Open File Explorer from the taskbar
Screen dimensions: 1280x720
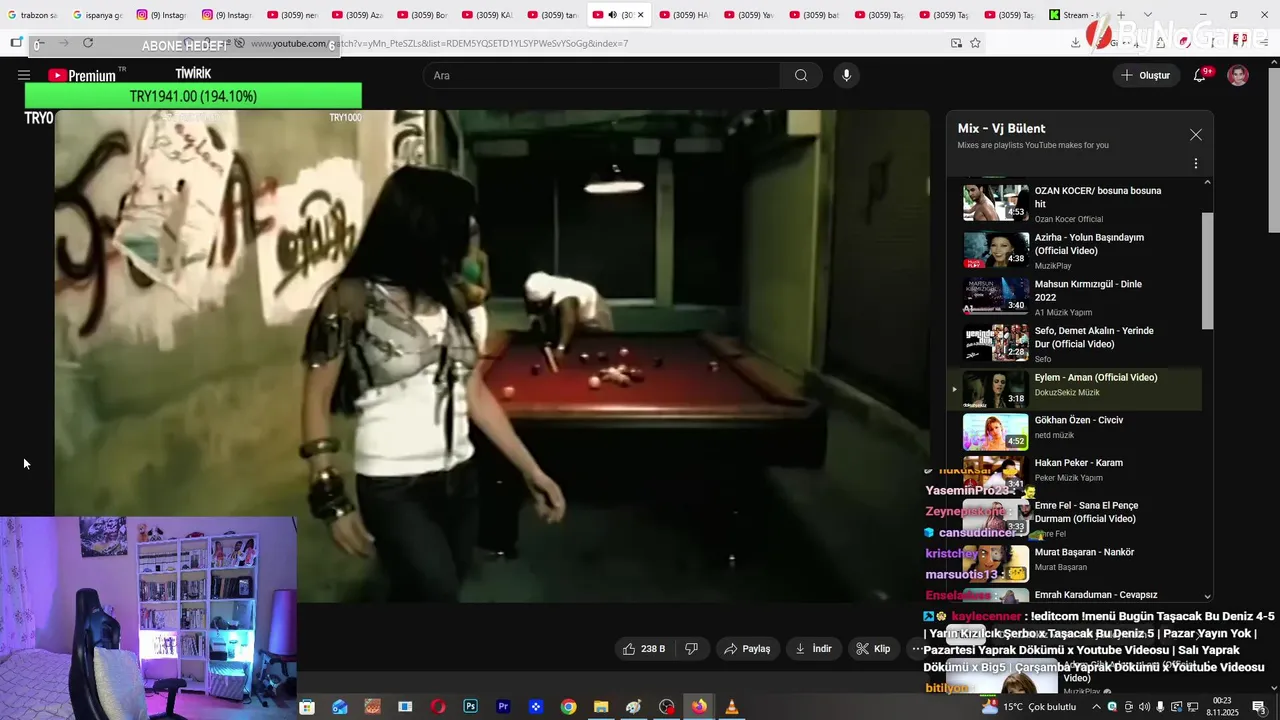point(601,707)
